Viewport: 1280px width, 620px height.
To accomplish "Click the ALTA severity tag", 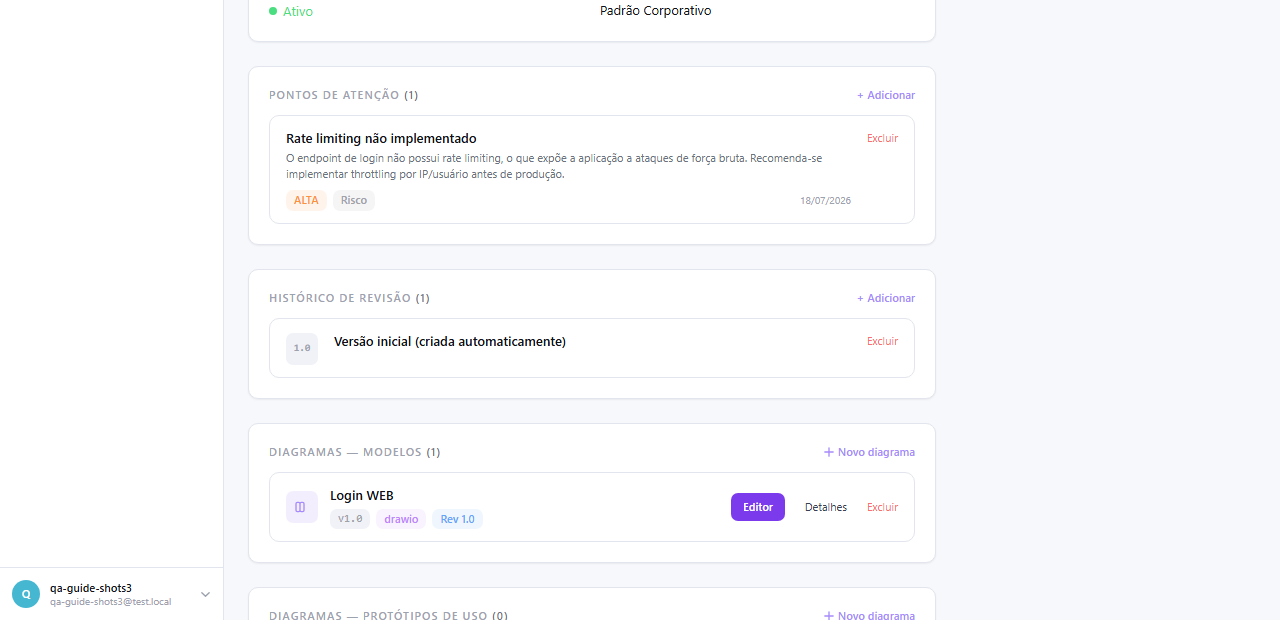I will click(306, 200).
